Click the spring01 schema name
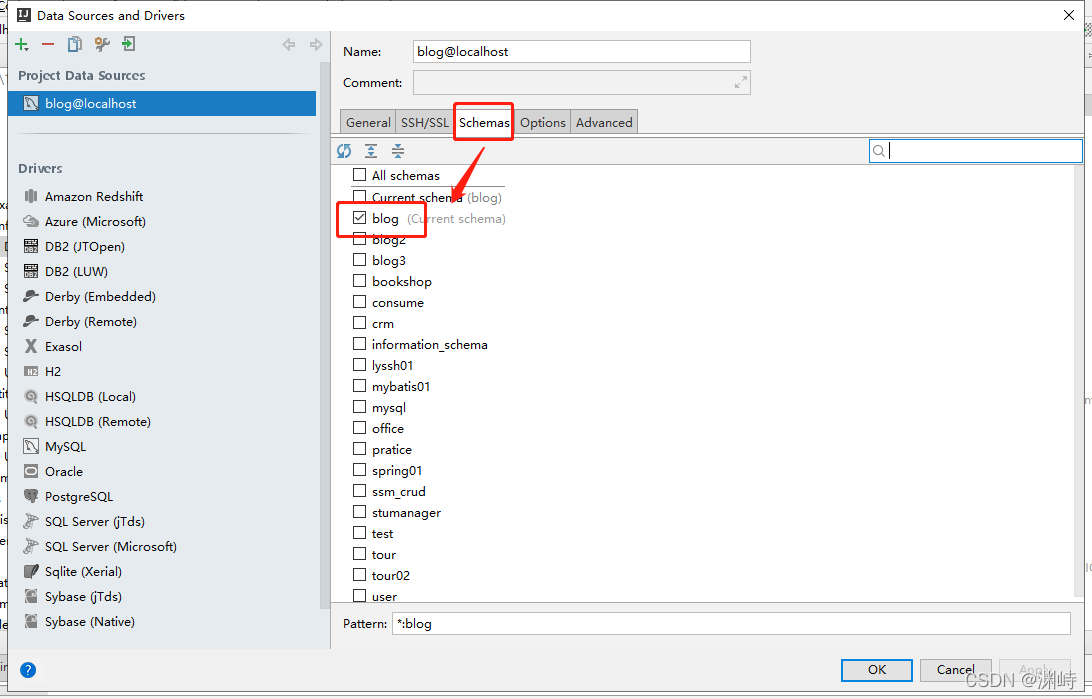1092x699 pixels. click(397, 471)
